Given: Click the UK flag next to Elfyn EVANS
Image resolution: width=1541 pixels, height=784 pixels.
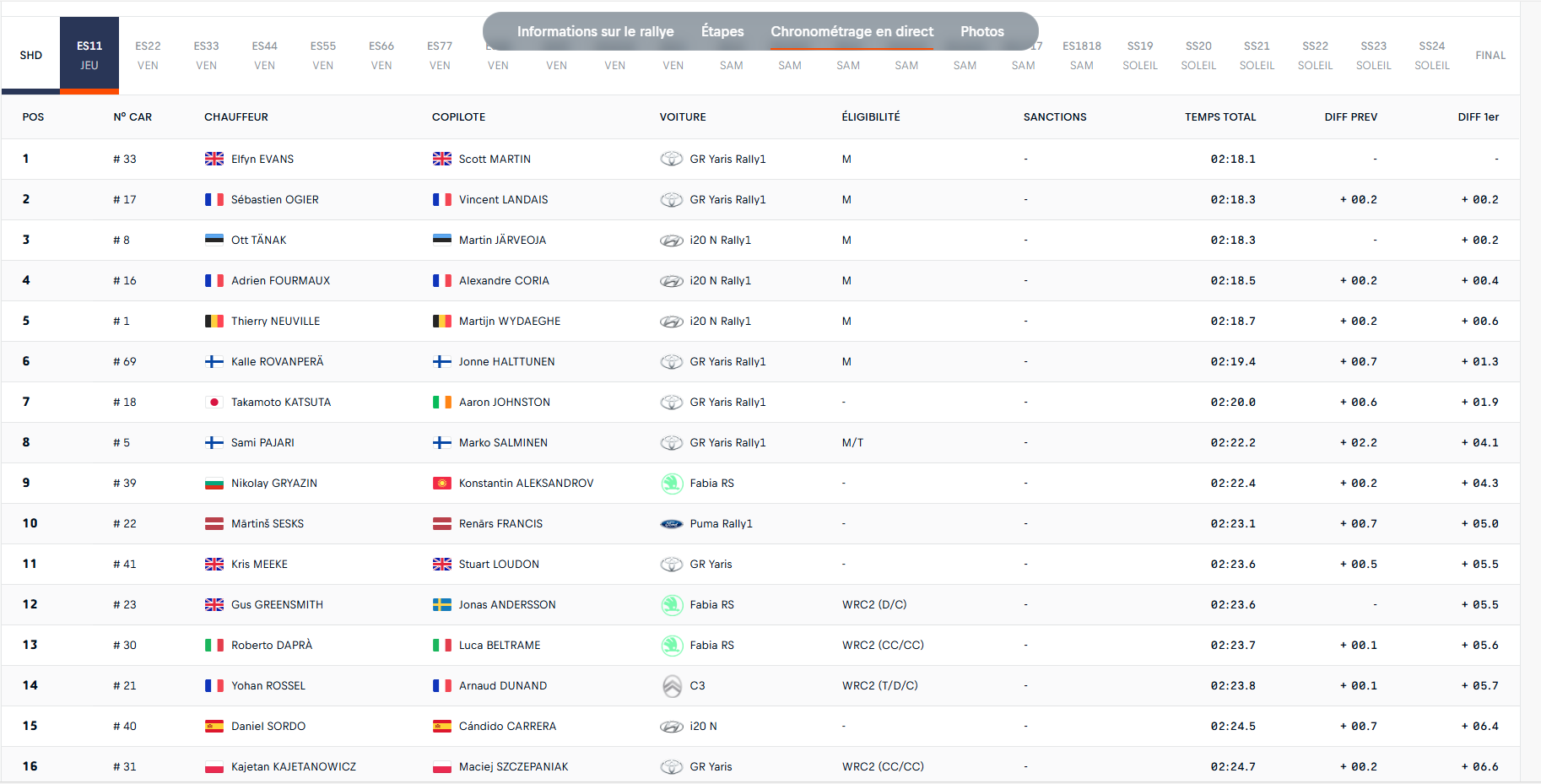Looking at the screenshot, I should point(214,159).
